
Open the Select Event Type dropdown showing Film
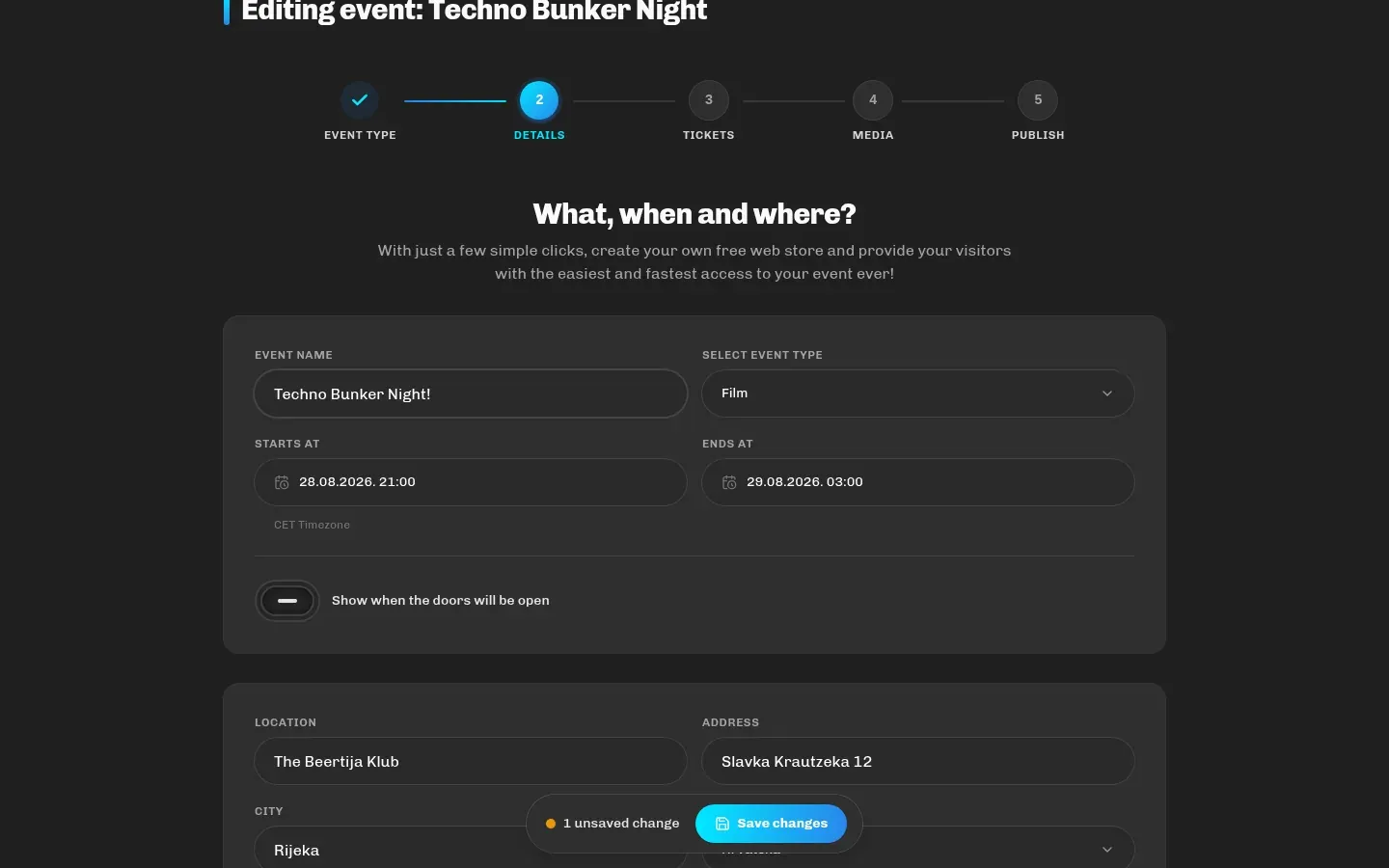pos(918,393)
